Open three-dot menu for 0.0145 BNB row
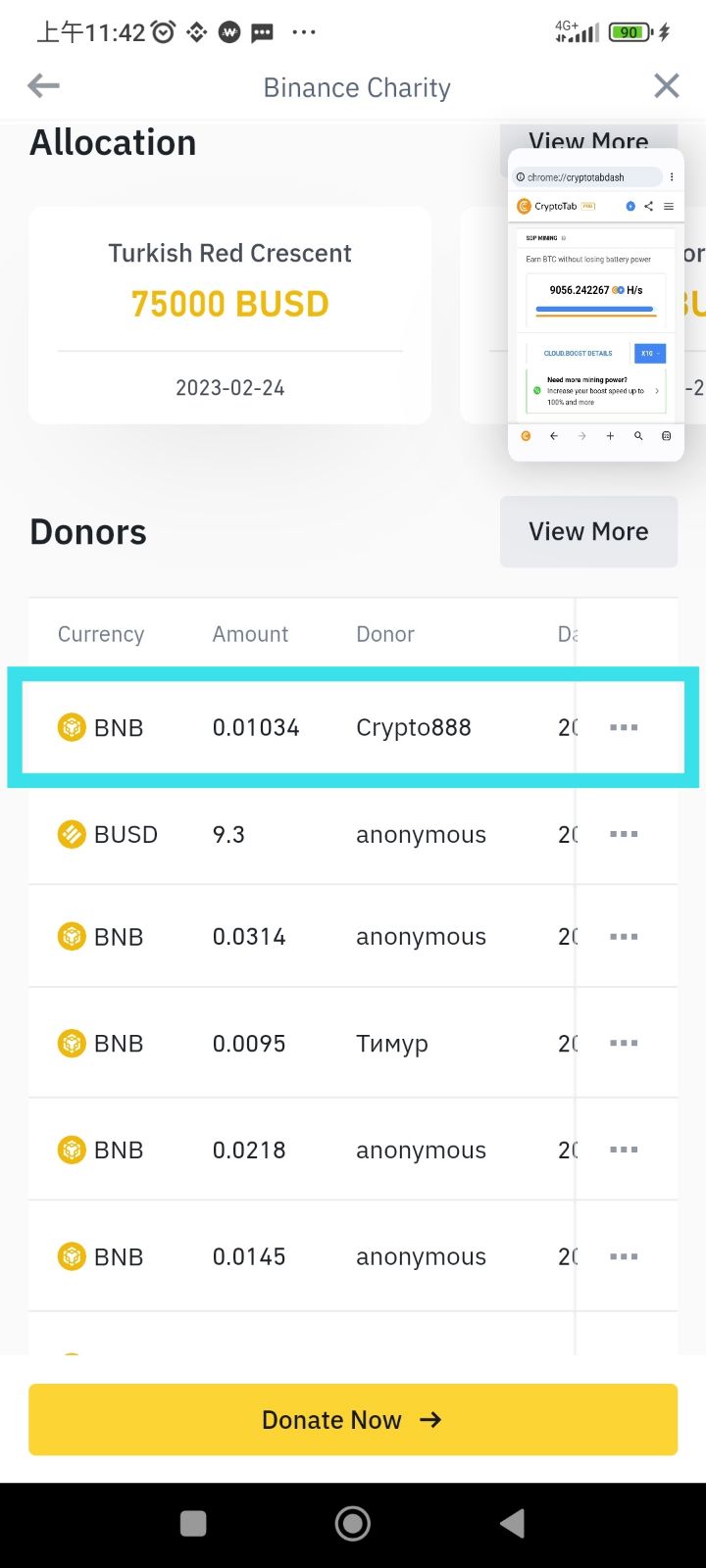 click(624, 1256)
